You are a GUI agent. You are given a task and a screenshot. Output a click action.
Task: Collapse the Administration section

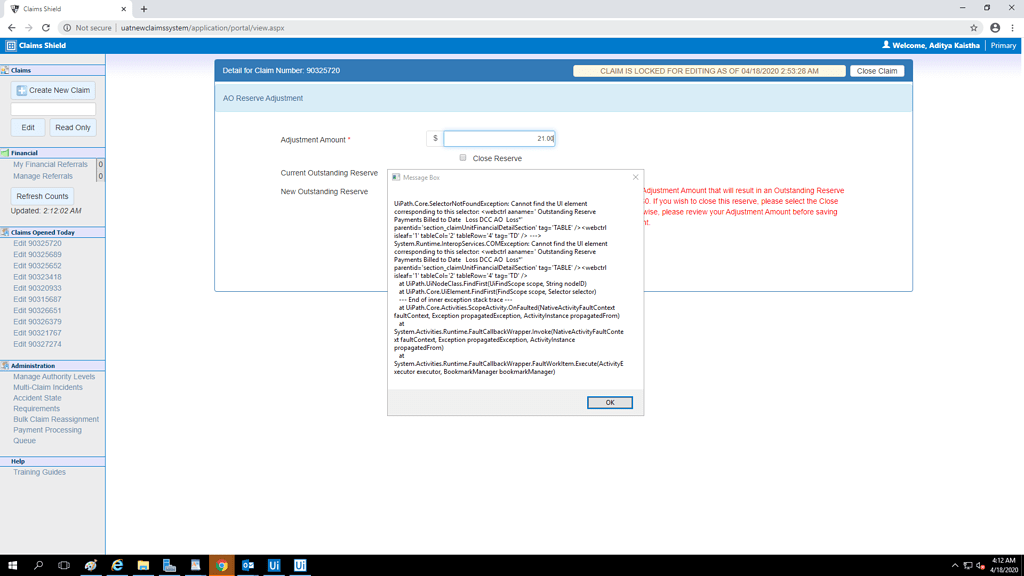tap(52, 365)
